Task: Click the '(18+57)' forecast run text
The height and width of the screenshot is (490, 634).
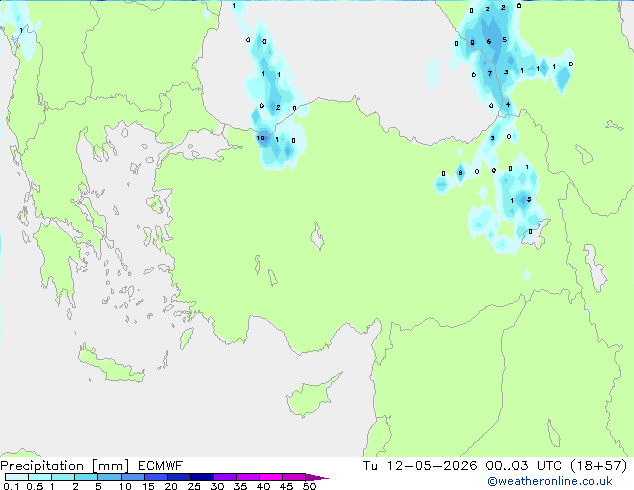Action: point(598,466)
